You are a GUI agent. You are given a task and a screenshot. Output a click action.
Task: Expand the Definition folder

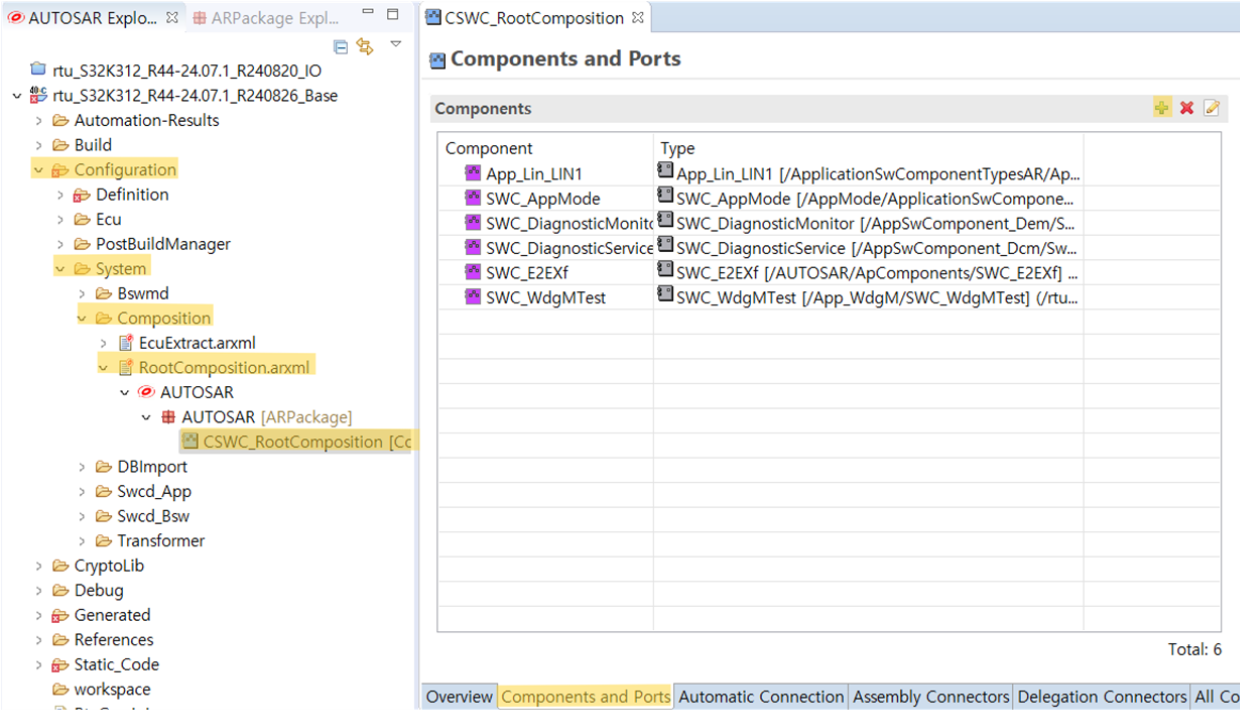point(61,195)
